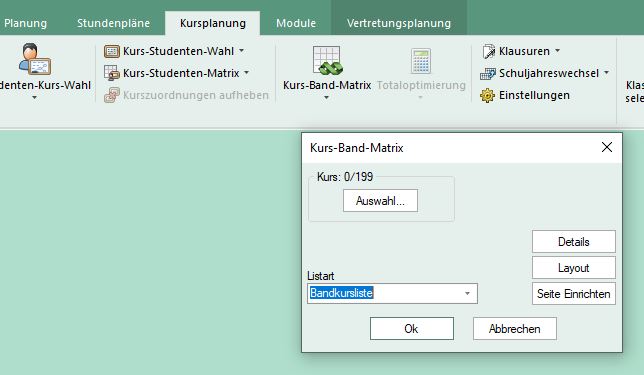Switch to the Module tab

pyautogui.click(x=296, y=23)
